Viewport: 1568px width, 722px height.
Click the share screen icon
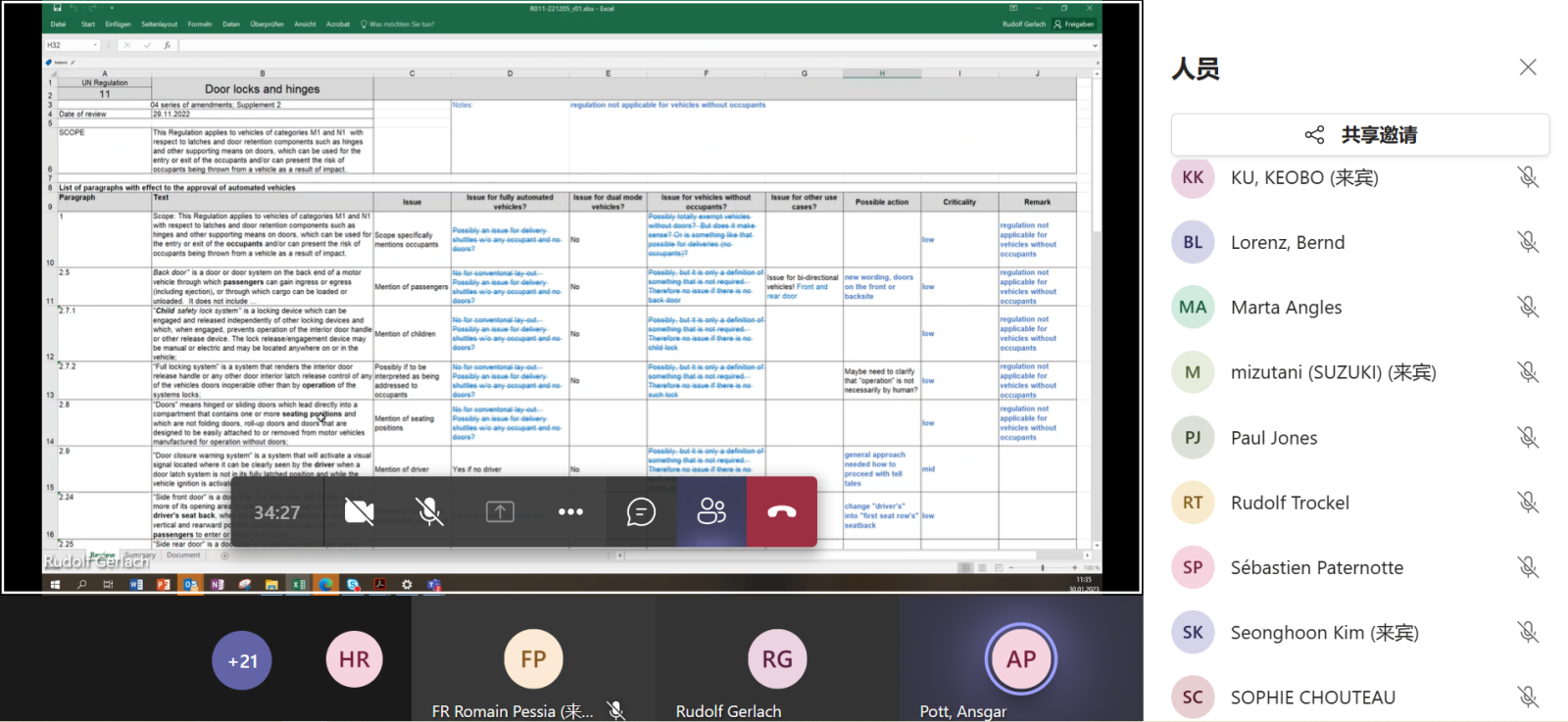coord(500,511)
